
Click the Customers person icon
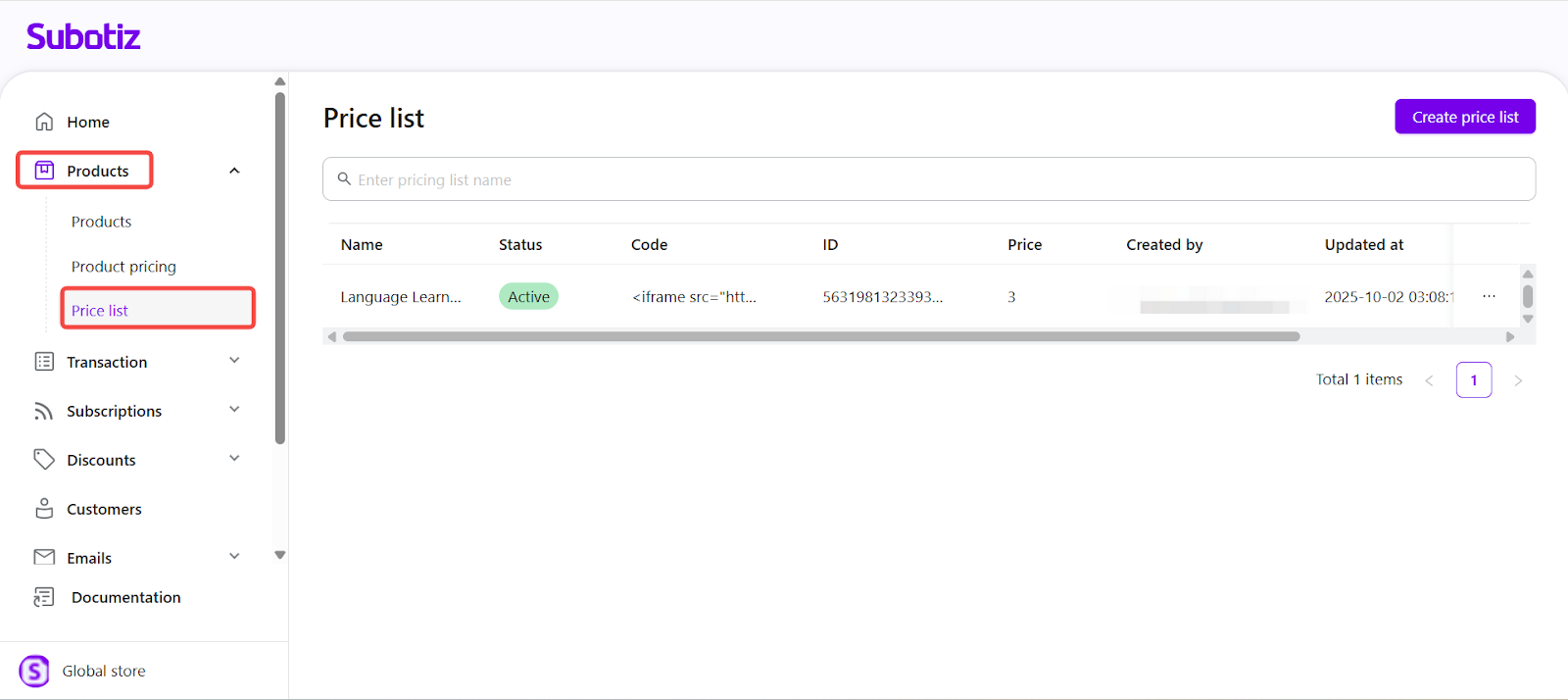[44, 509]
